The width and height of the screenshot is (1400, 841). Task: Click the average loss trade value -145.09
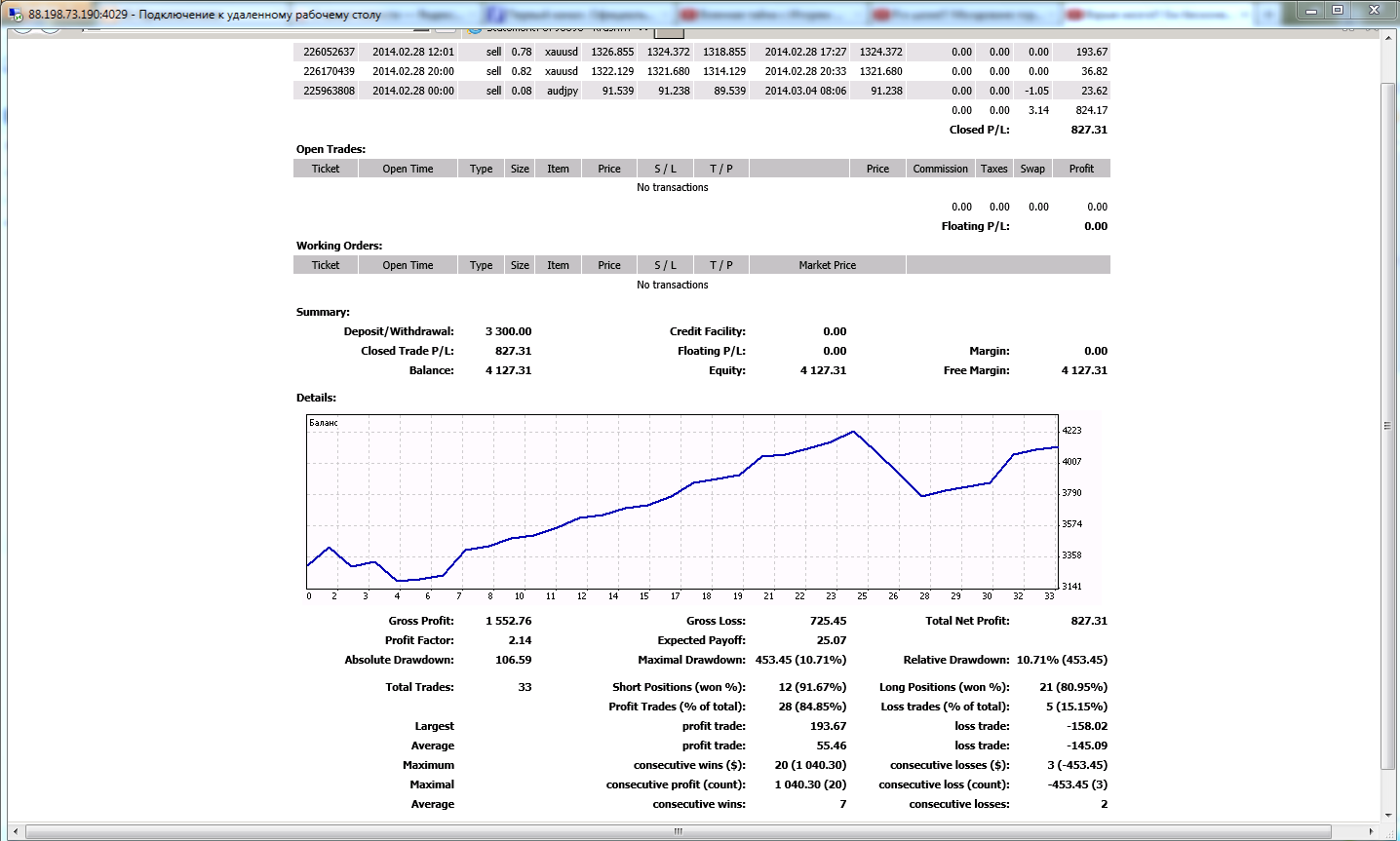[1087, 745]
